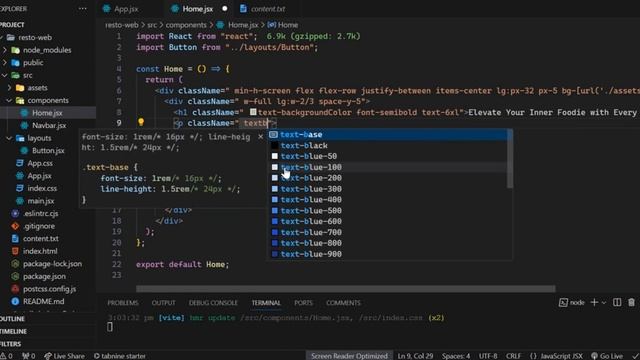640x360 pixels.
Task: Open the Problems panel tab
Action: (123, 303)
